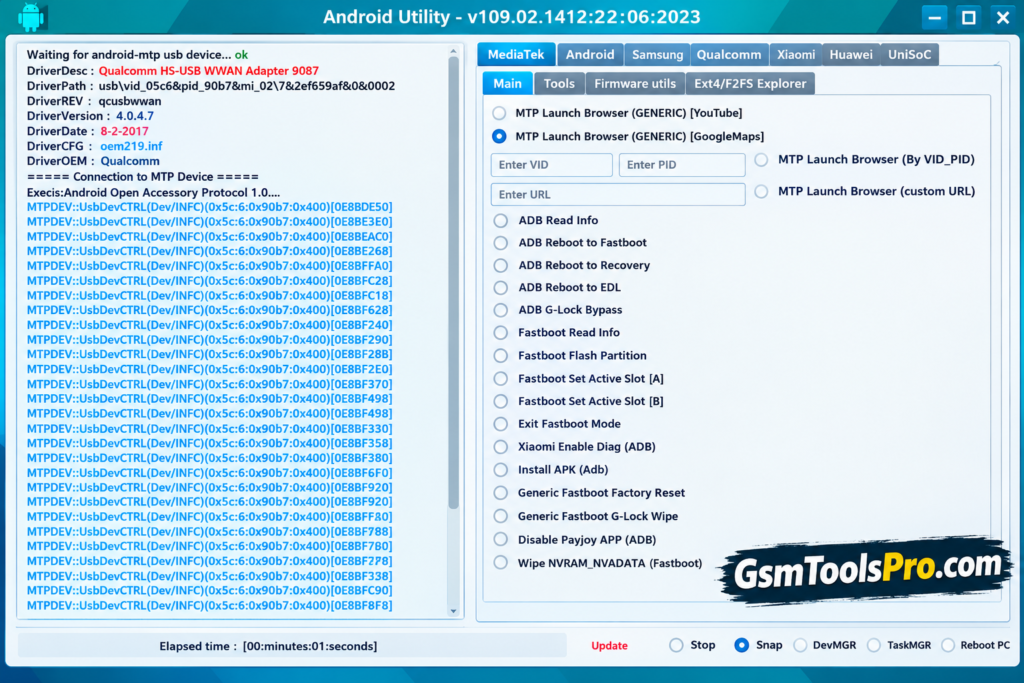
Task: Click the 'oem219.inf' driver config text
Action: (131, 146)
